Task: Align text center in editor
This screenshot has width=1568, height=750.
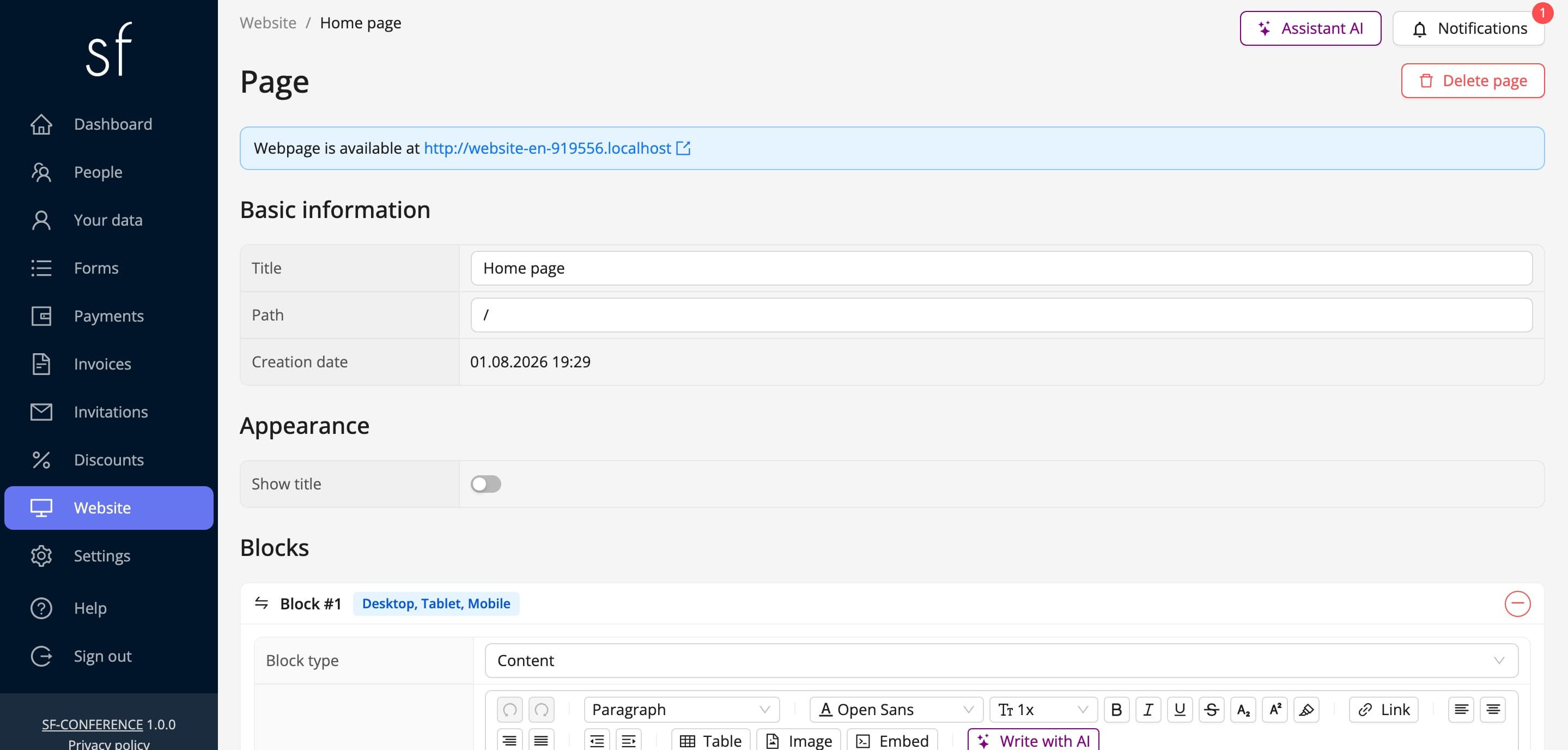Action: [x=1492, y=709]
